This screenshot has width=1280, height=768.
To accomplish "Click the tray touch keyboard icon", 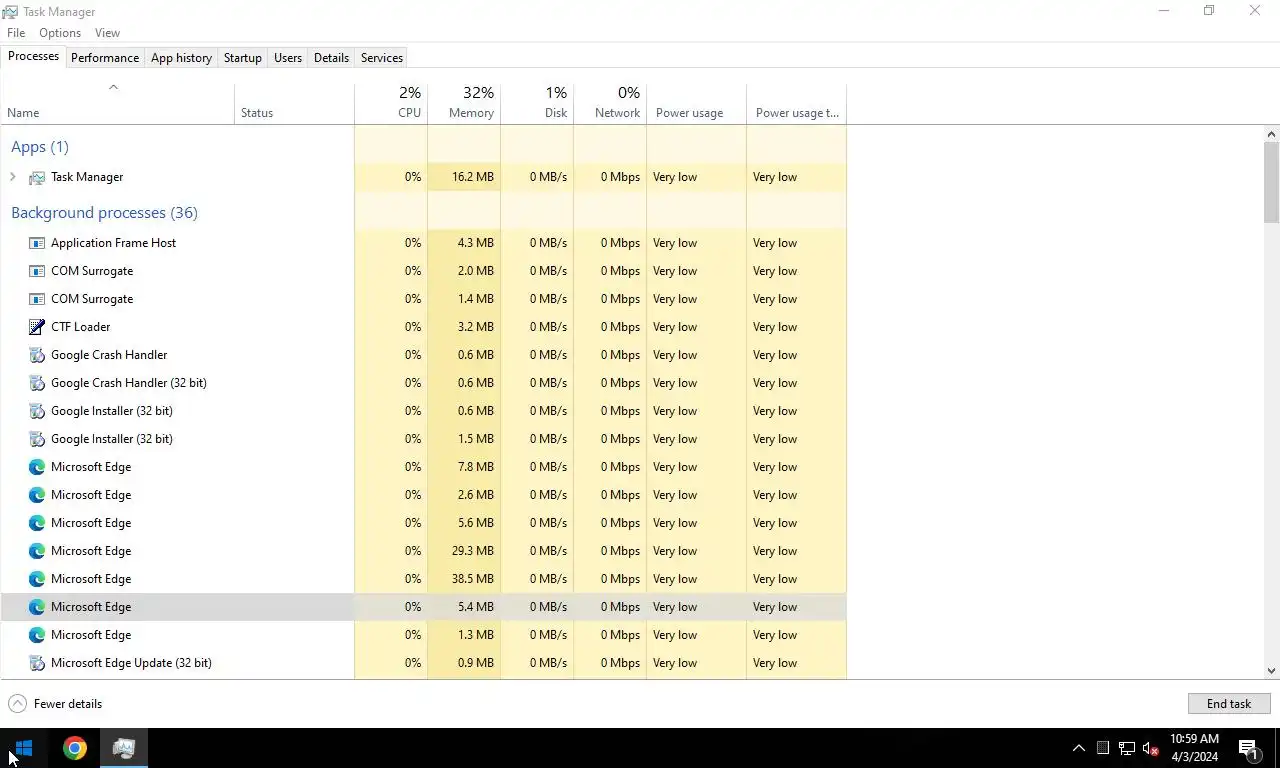I will [1103, 748].
